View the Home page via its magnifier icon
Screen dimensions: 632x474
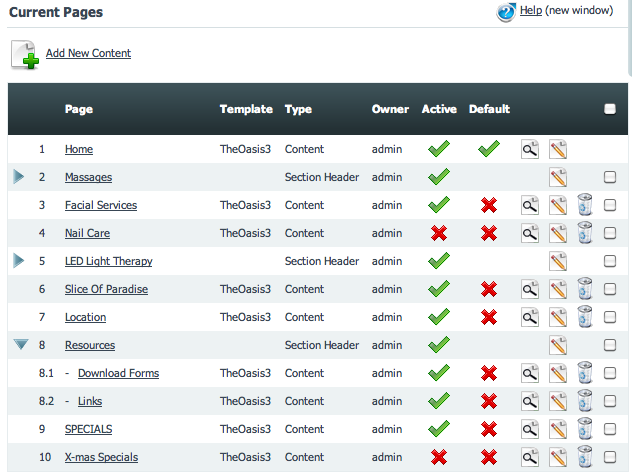pyautogui.click(x=530, y=150)
